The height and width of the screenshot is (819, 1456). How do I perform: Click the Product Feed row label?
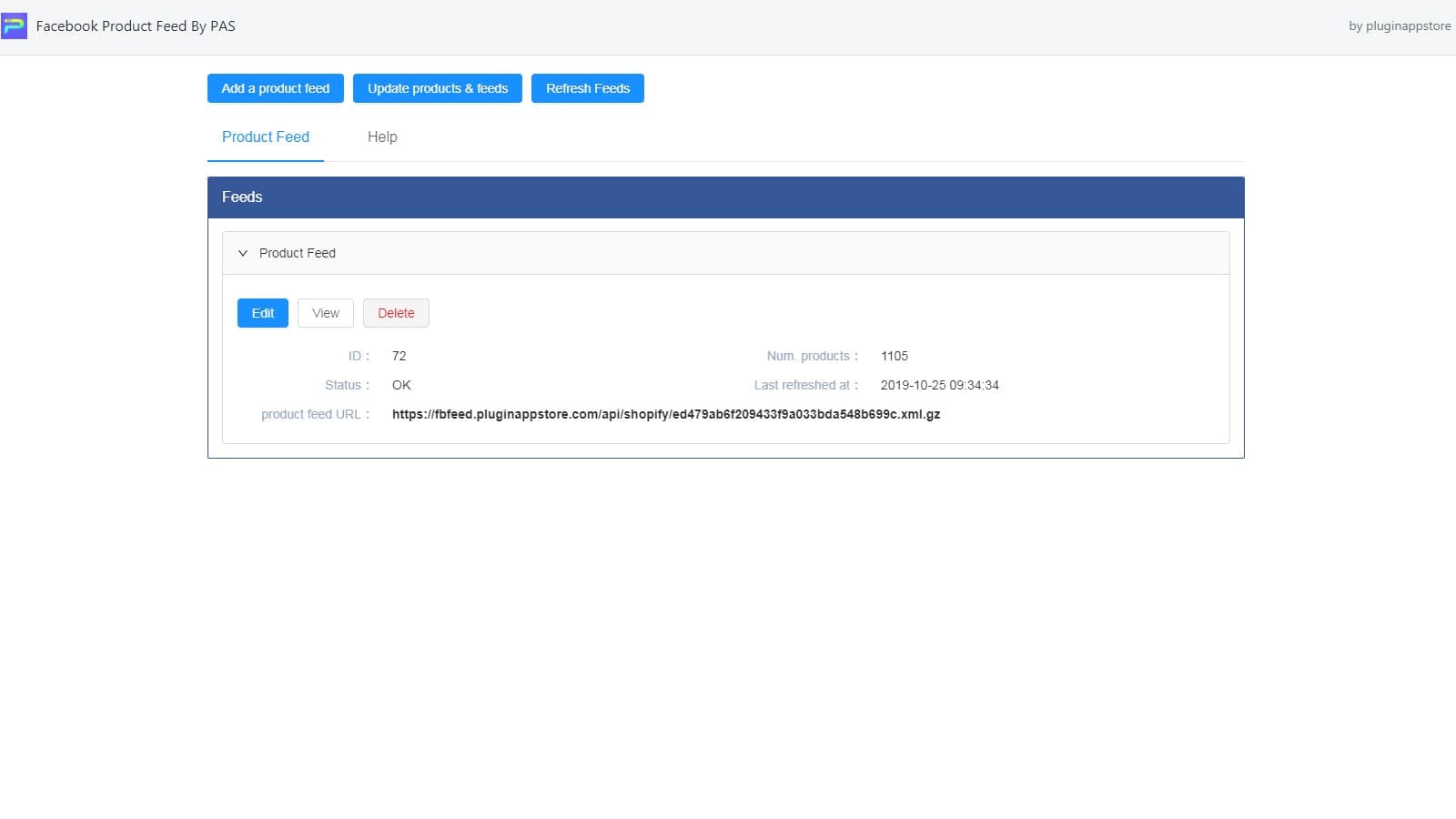(298, 253)
